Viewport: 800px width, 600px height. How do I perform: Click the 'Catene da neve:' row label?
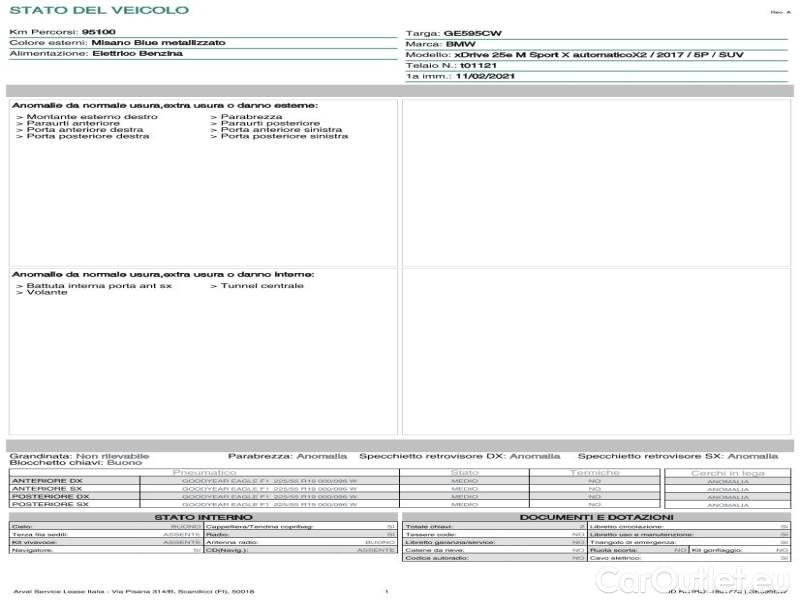click(435, 550)
